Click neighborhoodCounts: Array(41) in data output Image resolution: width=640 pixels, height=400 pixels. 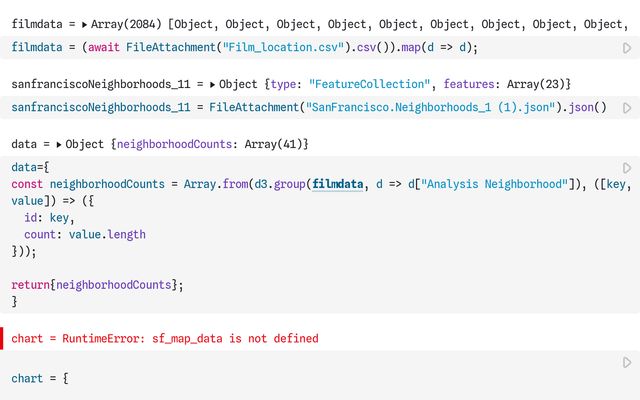coord(212,145)
